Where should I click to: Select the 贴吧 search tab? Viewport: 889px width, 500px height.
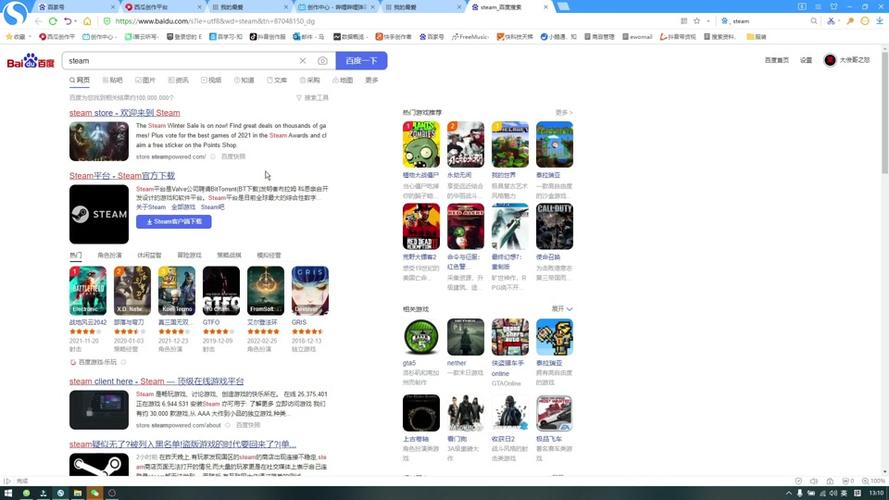tap(113, 80)
